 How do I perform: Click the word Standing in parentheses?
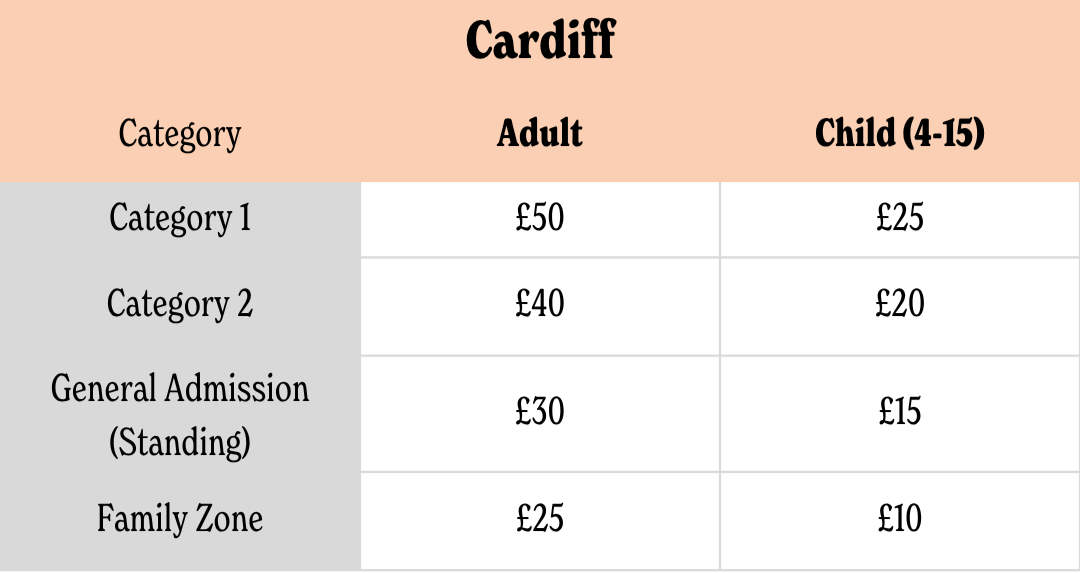[x=180, y=442]
